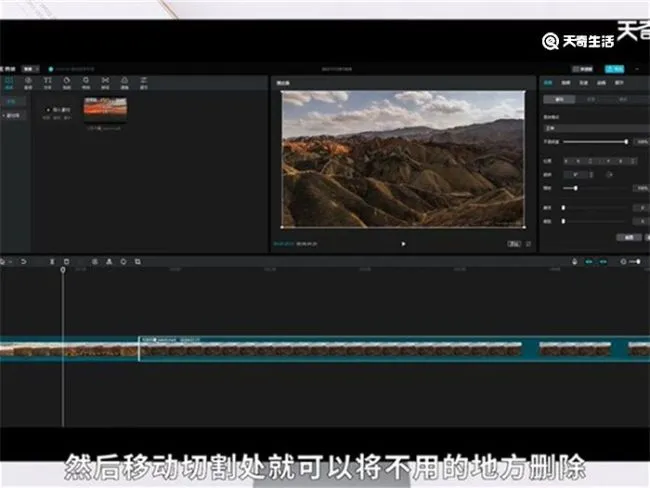Viewport: 650px width, 488px height.
Task: Open the Blend Mode dropdown
Action: [597, 128]
